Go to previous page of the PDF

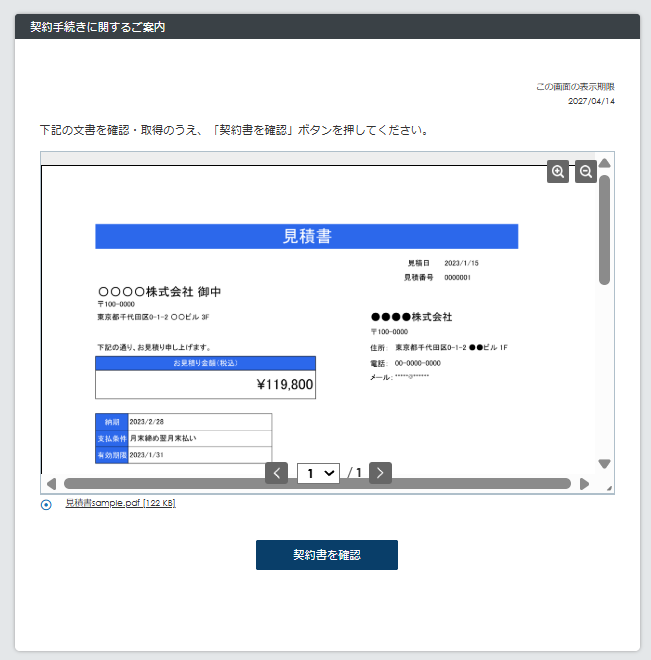(276, 473)
